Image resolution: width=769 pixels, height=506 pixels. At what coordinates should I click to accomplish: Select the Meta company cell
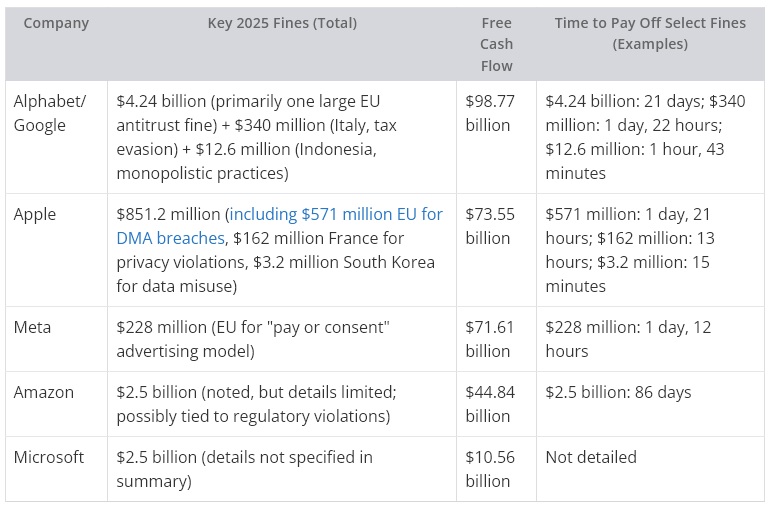[32, 327]
